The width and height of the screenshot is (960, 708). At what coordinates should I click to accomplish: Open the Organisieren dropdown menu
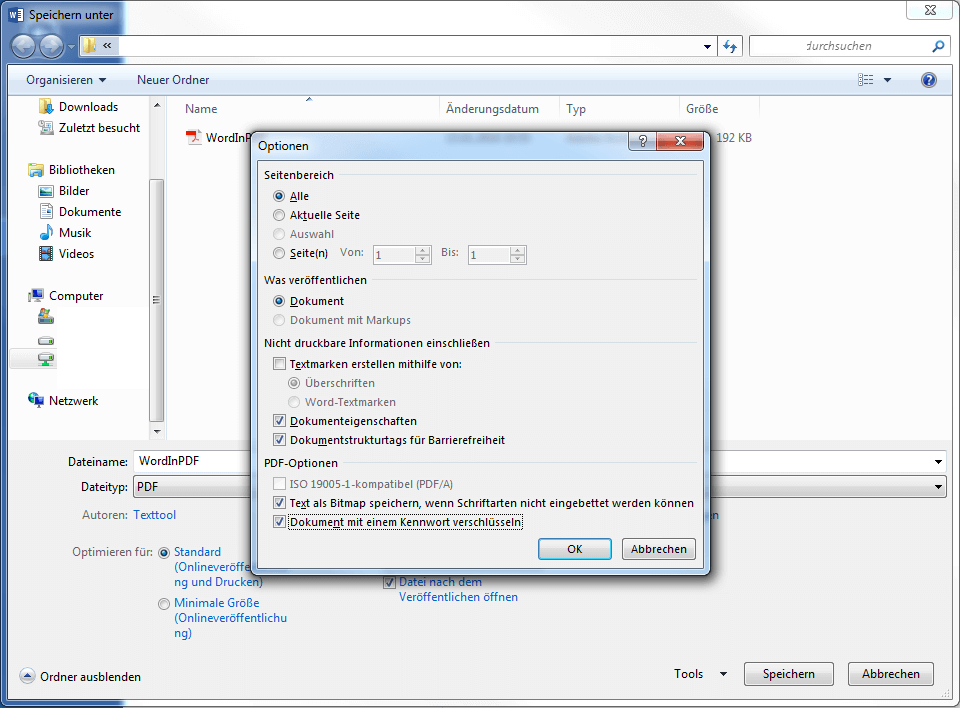coord(66,80)
